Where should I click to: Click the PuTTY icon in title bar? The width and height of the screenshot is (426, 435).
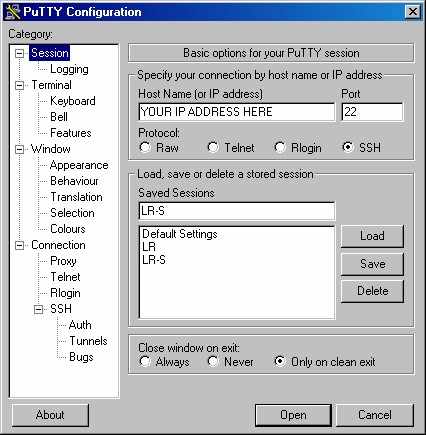(13, 12)
